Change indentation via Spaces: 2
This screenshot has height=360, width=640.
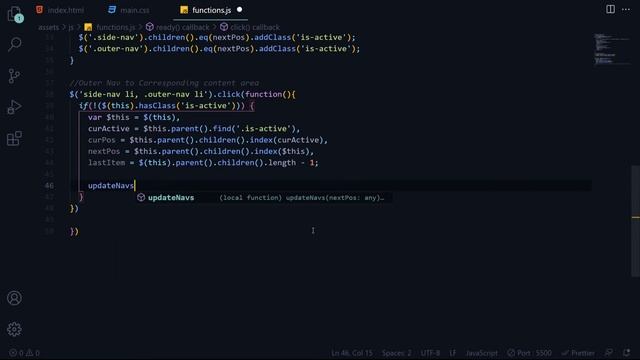click(x=396, y=353)
